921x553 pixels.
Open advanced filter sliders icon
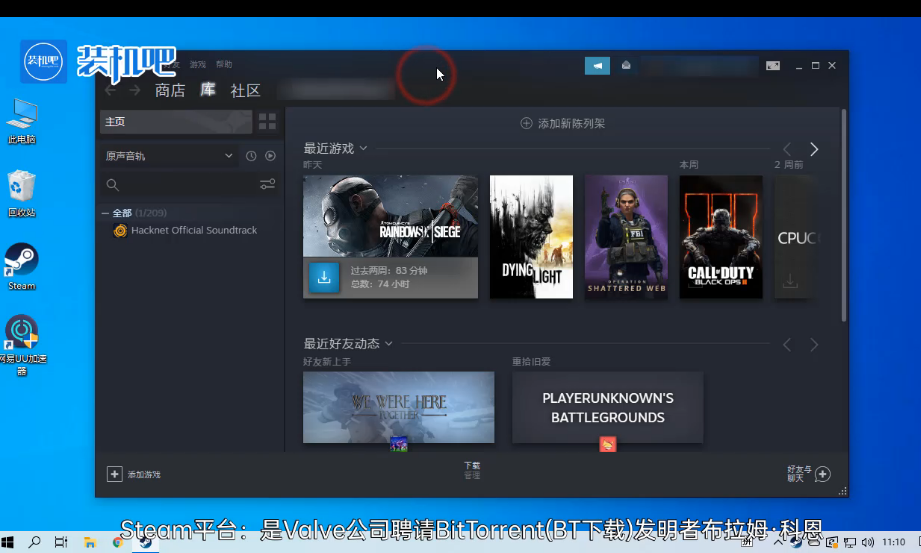pos(267,185)
